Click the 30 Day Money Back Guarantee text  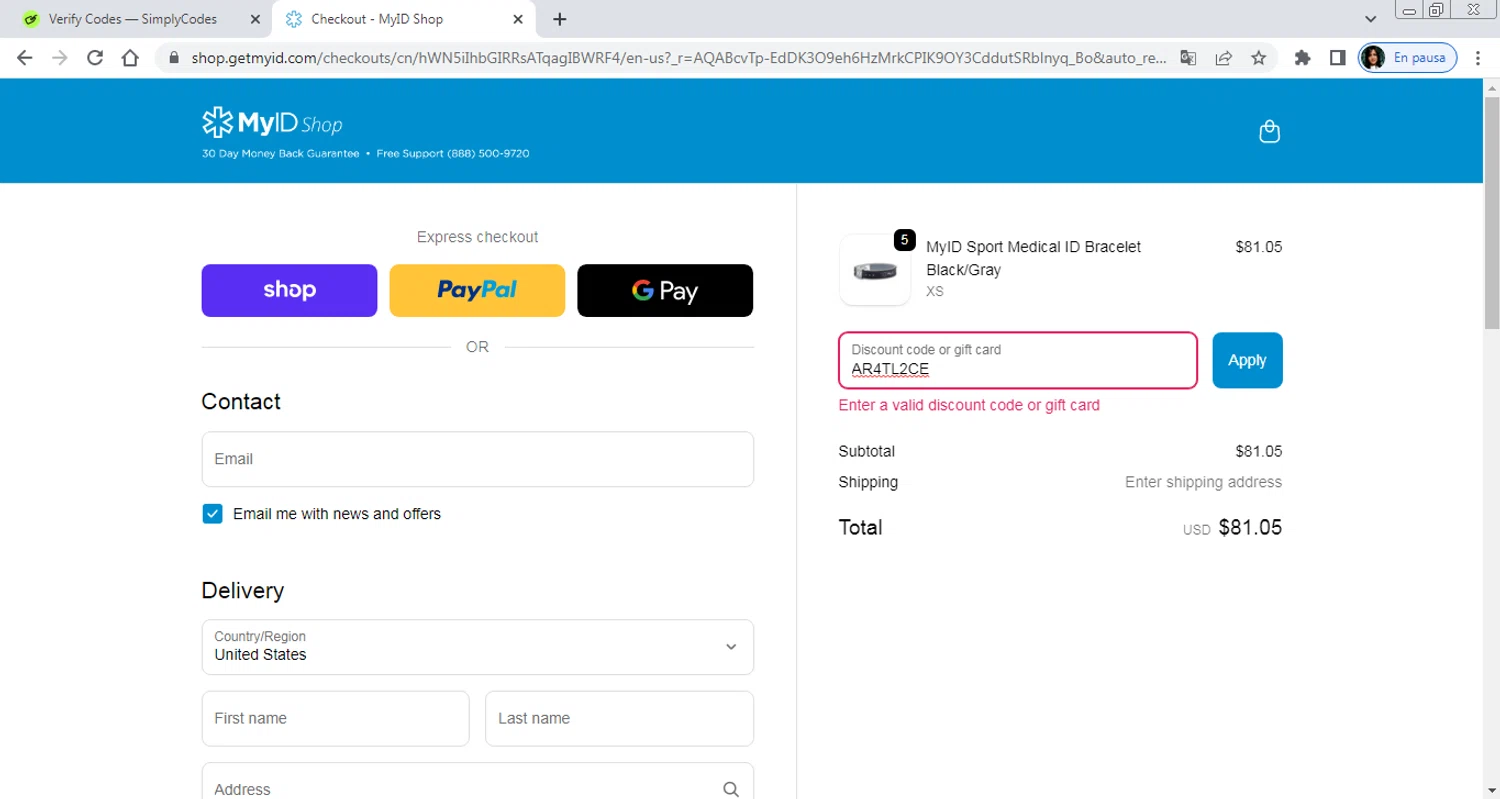pos(280,154)
